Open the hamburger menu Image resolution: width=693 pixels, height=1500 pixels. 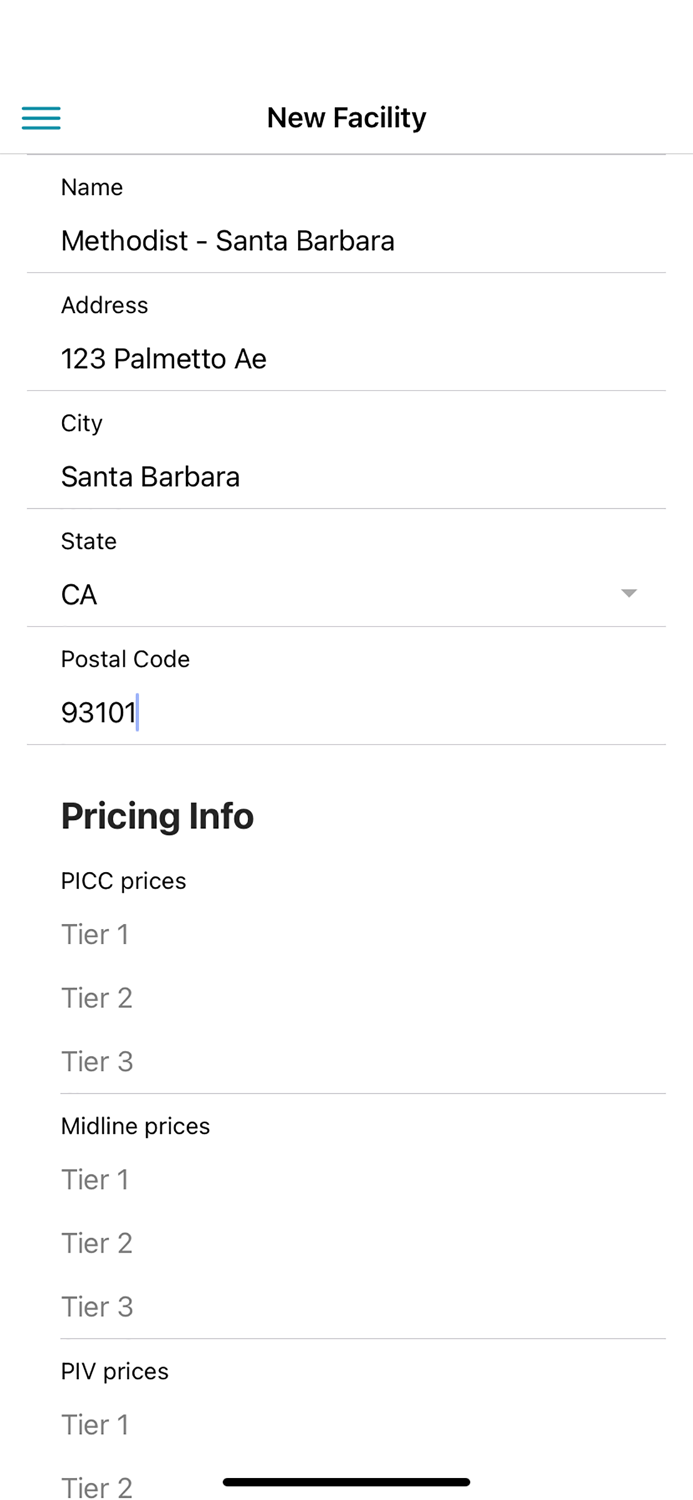(41, 118)
